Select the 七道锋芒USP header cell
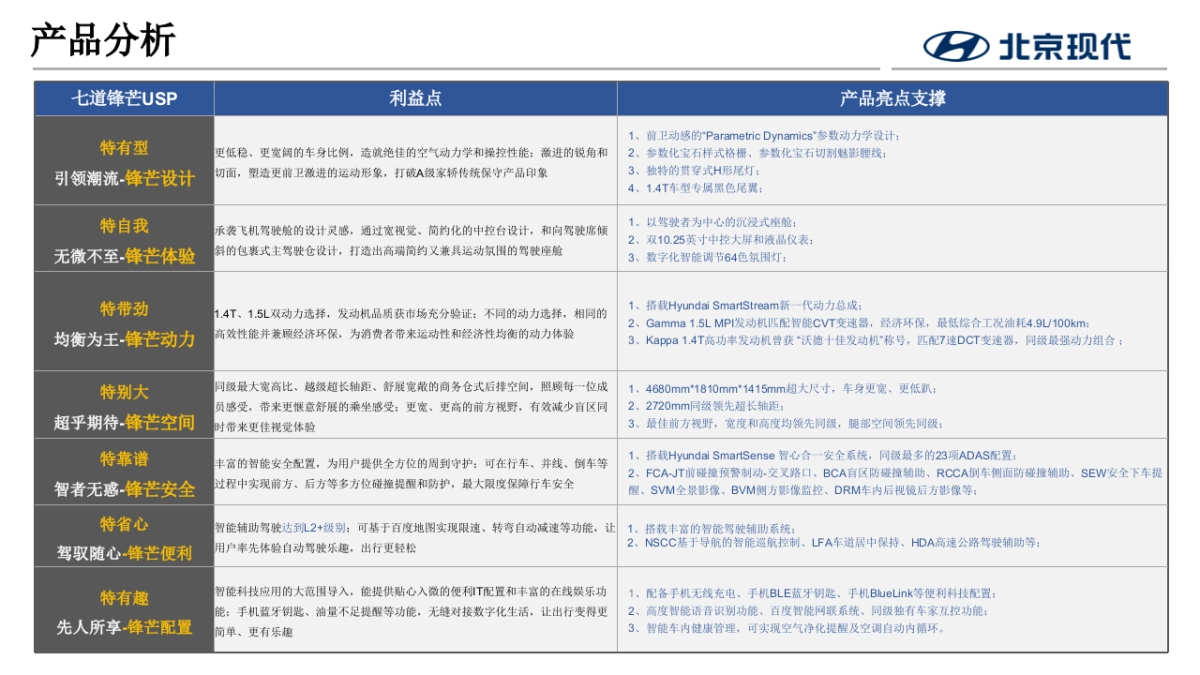The width and height of the screenshot is (1200, 675). click(125, 98)
